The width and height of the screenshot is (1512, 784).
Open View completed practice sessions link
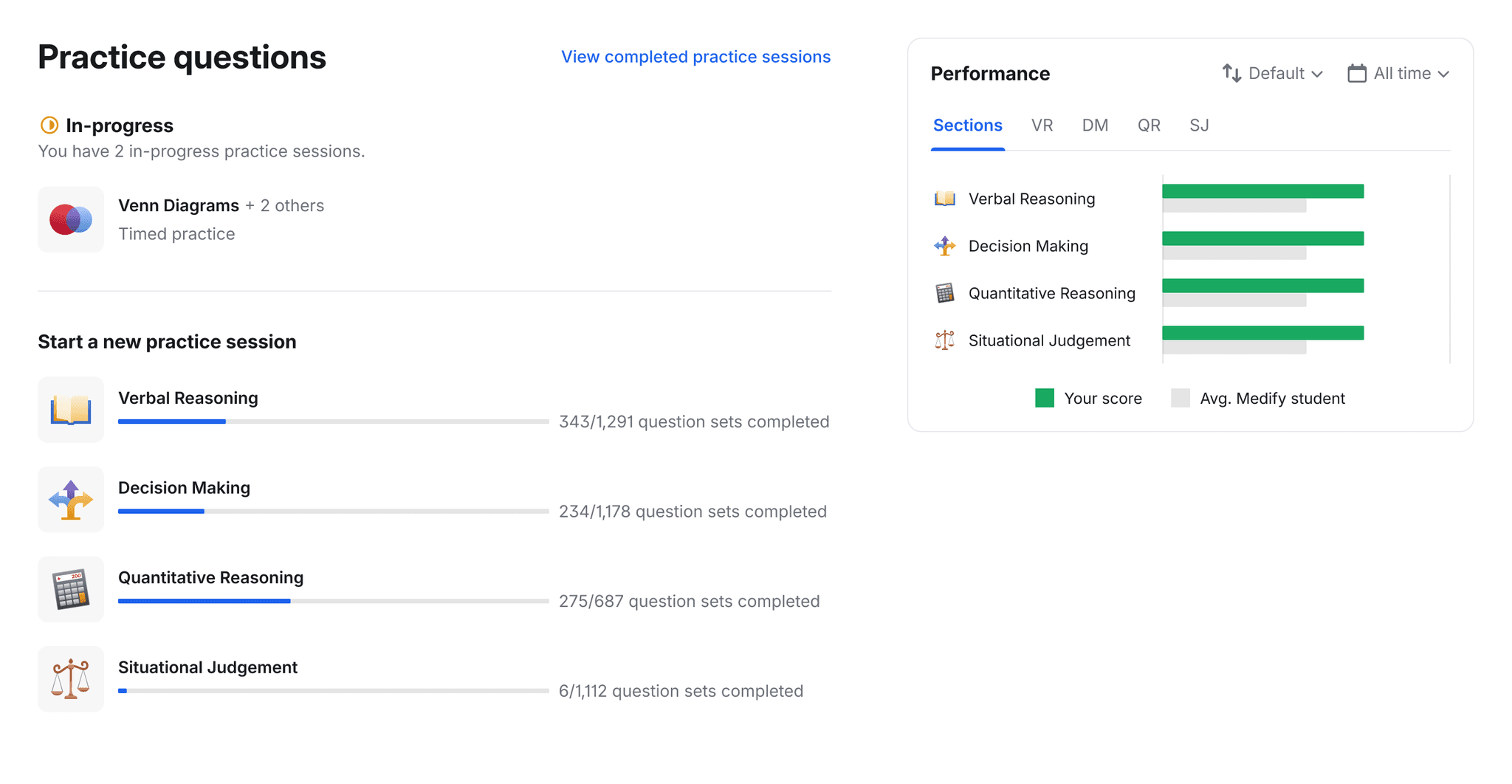(695, 57)
